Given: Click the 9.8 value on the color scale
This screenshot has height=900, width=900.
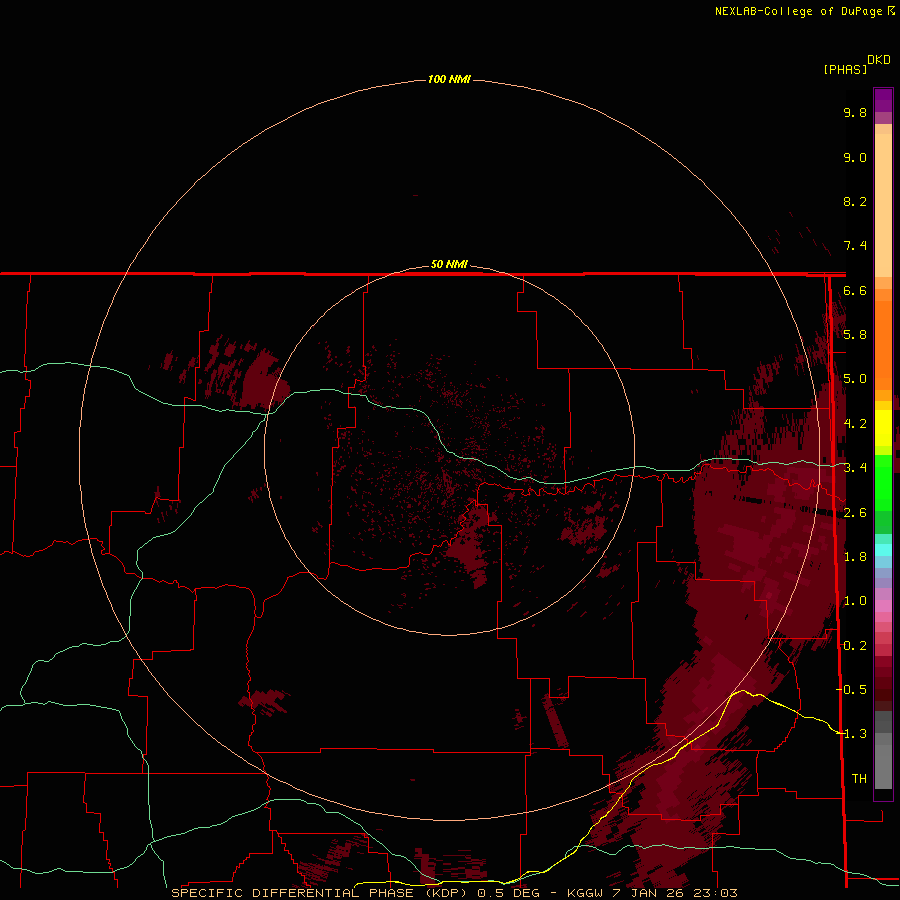Looking at the screenshot, I should click(x=855, y=113).
